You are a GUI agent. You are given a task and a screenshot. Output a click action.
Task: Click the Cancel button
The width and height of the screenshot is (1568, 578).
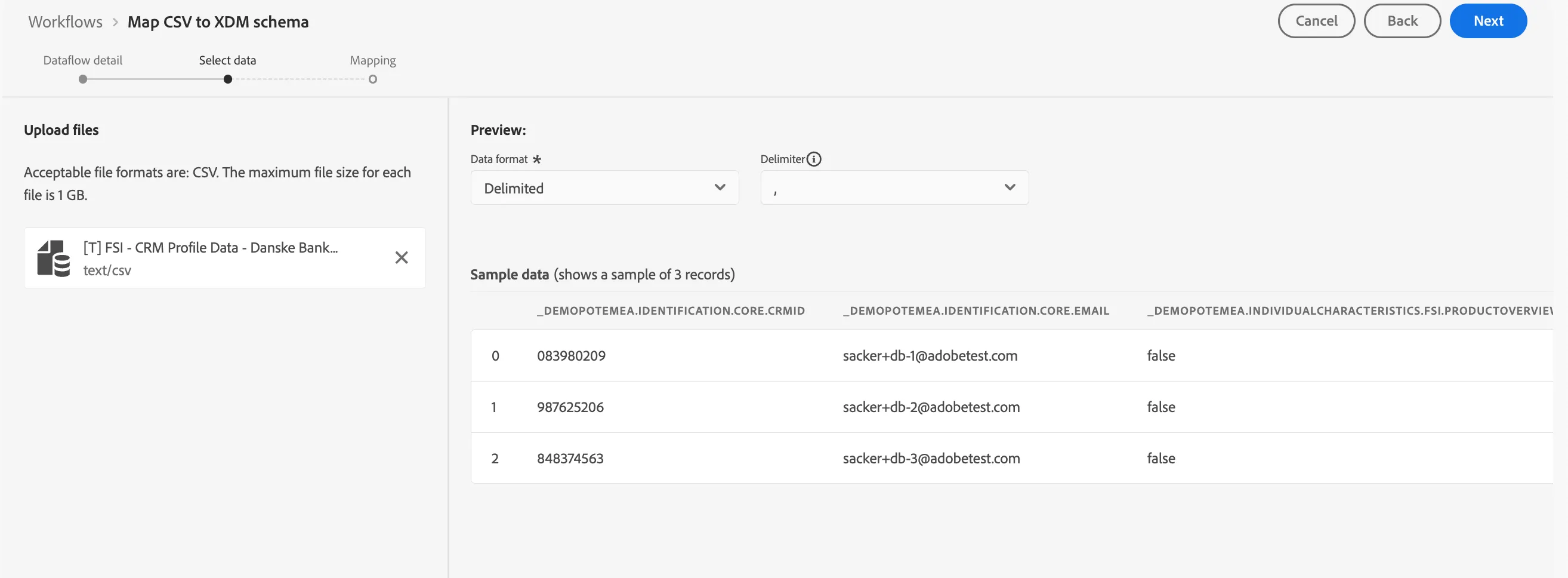point(1316,21)
